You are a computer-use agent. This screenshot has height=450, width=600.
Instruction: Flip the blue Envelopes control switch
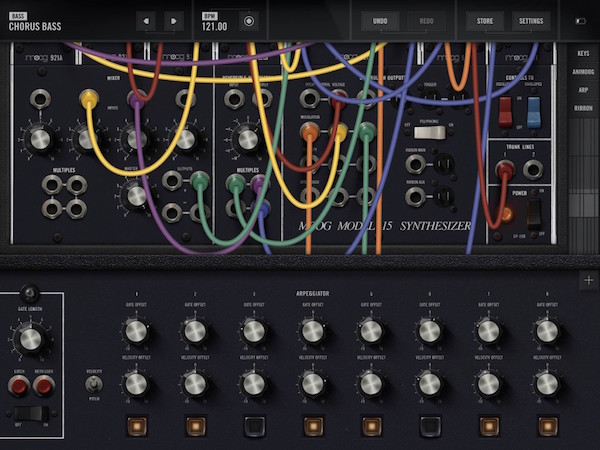coord(534,112)
